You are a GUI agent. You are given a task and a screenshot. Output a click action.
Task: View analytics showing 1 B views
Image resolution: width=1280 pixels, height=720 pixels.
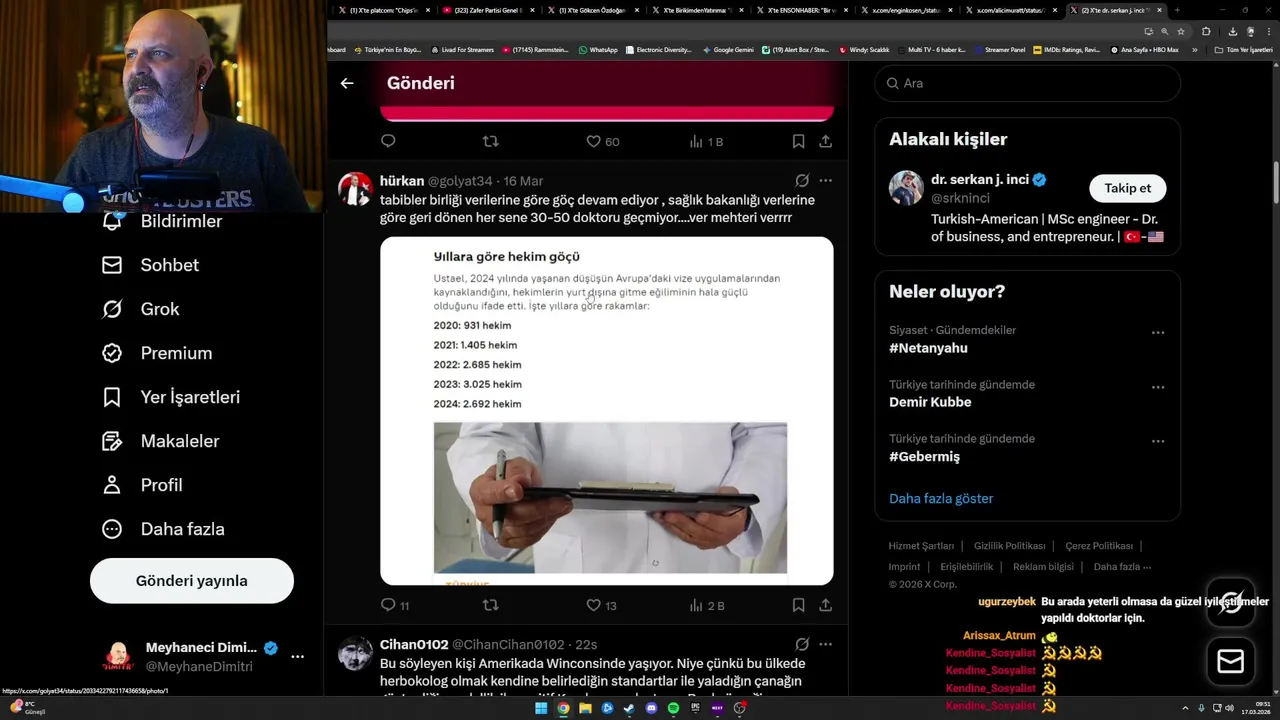click(706, 142)
